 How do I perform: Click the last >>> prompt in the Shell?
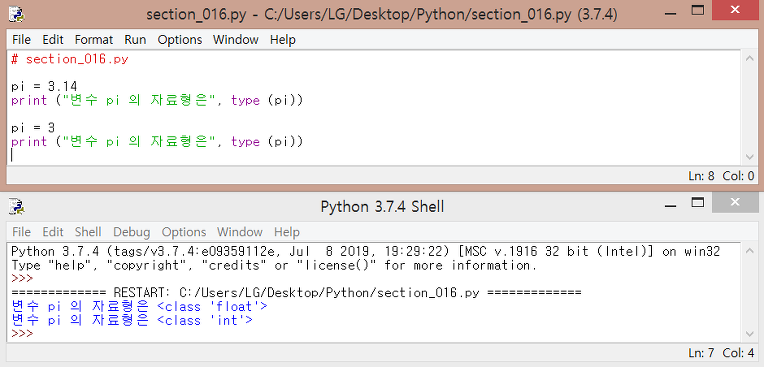point(22,334)
